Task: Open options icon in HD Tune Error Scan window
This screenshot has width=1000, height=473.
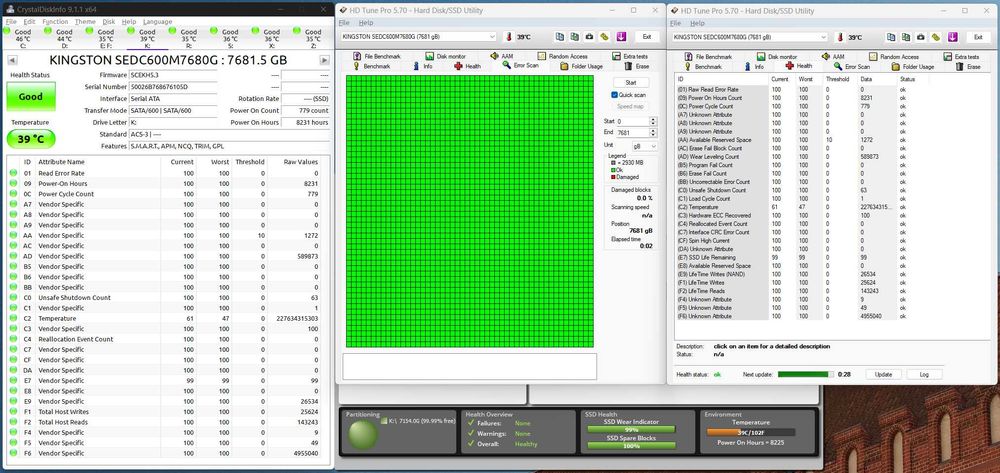Action: (x=604, y=37)
